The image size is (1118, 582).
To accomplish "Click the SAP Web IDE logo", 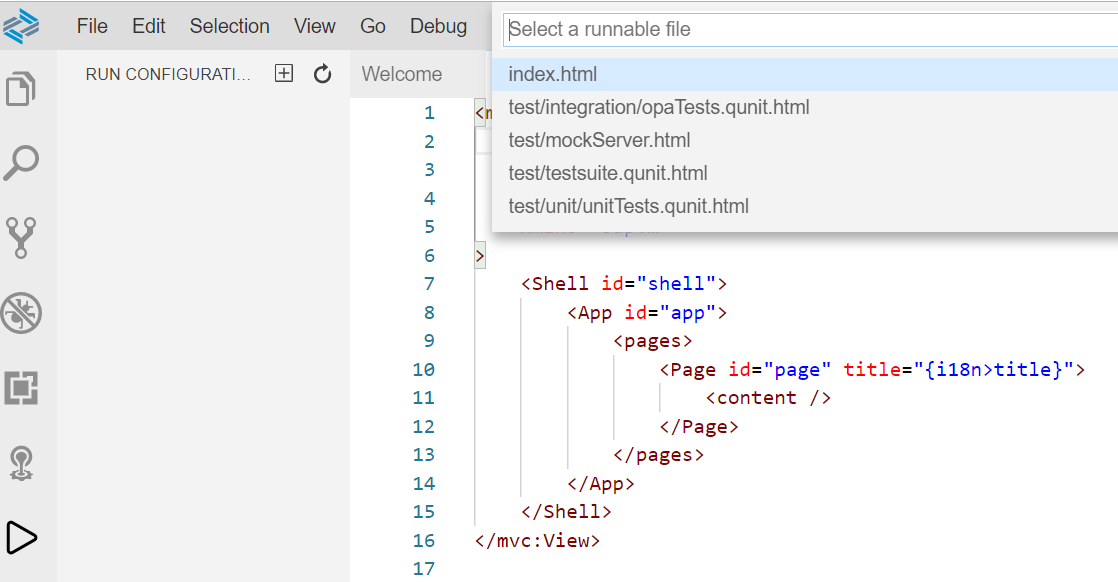I will click(22, 25).
